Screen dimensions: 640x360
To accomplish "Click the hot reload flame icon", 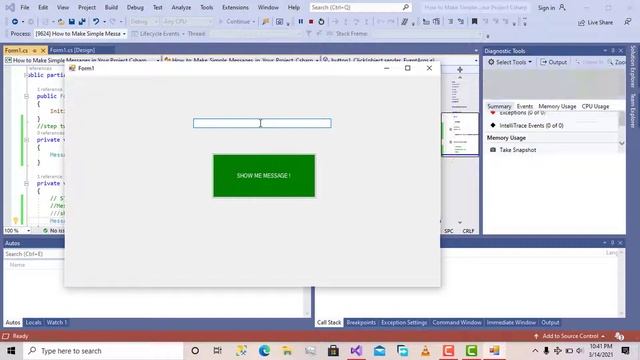I will tap(266, 21).
